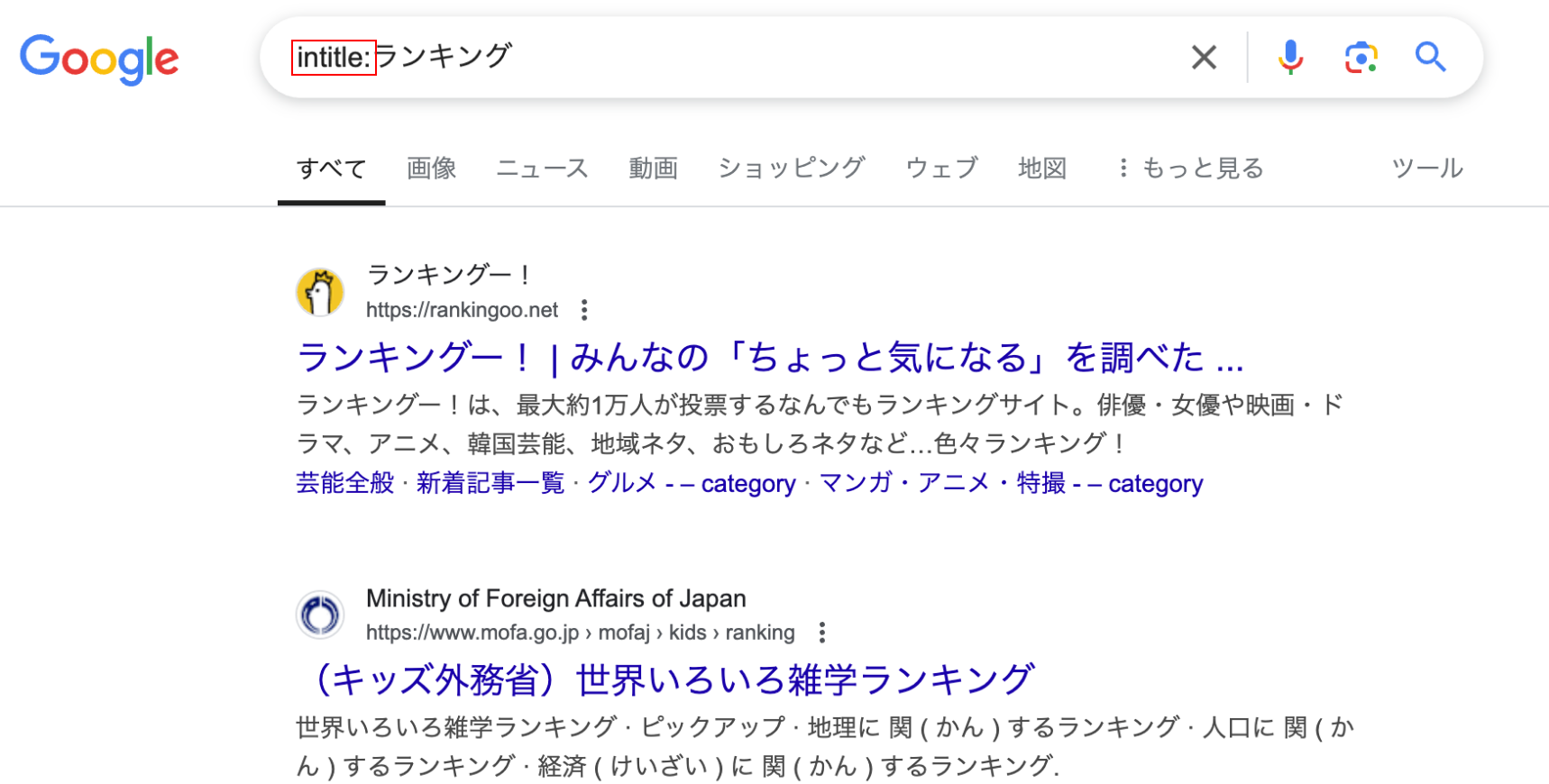
Task: Select the すべて tab
Action: click(x=332, y=169)
